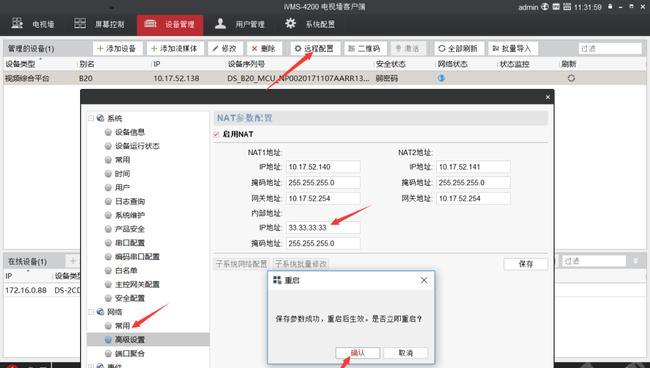
Task: Open 产品安全 settings
Action: tap(129, 229)
